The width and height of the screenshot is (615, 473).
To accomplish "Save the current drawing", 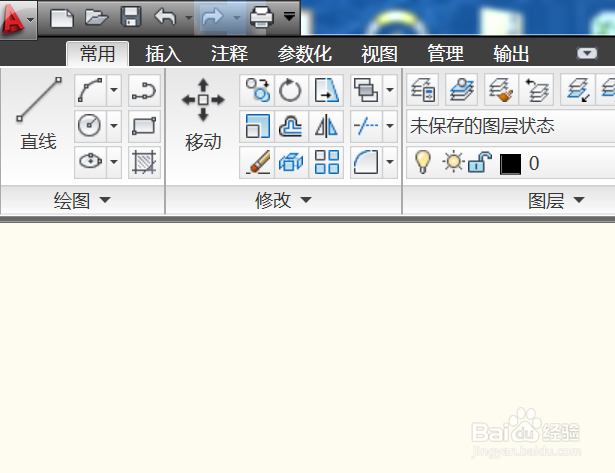I will (131, 18).
